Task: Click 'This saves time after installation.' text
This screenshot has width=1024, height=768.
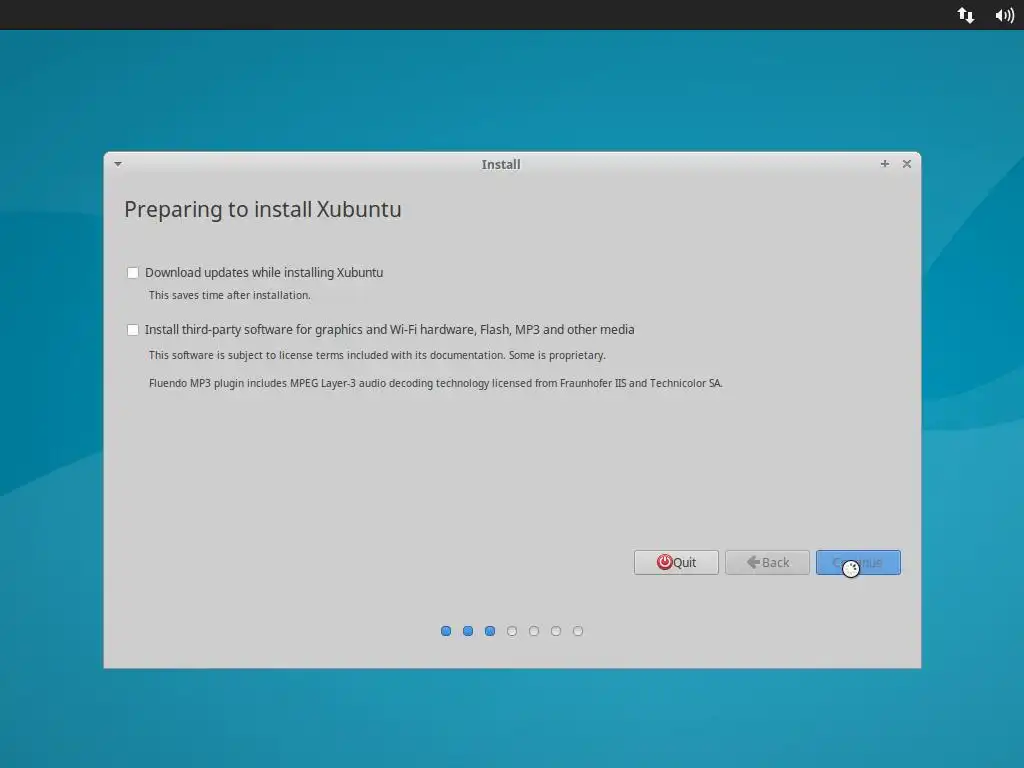Action: point(229,295)
